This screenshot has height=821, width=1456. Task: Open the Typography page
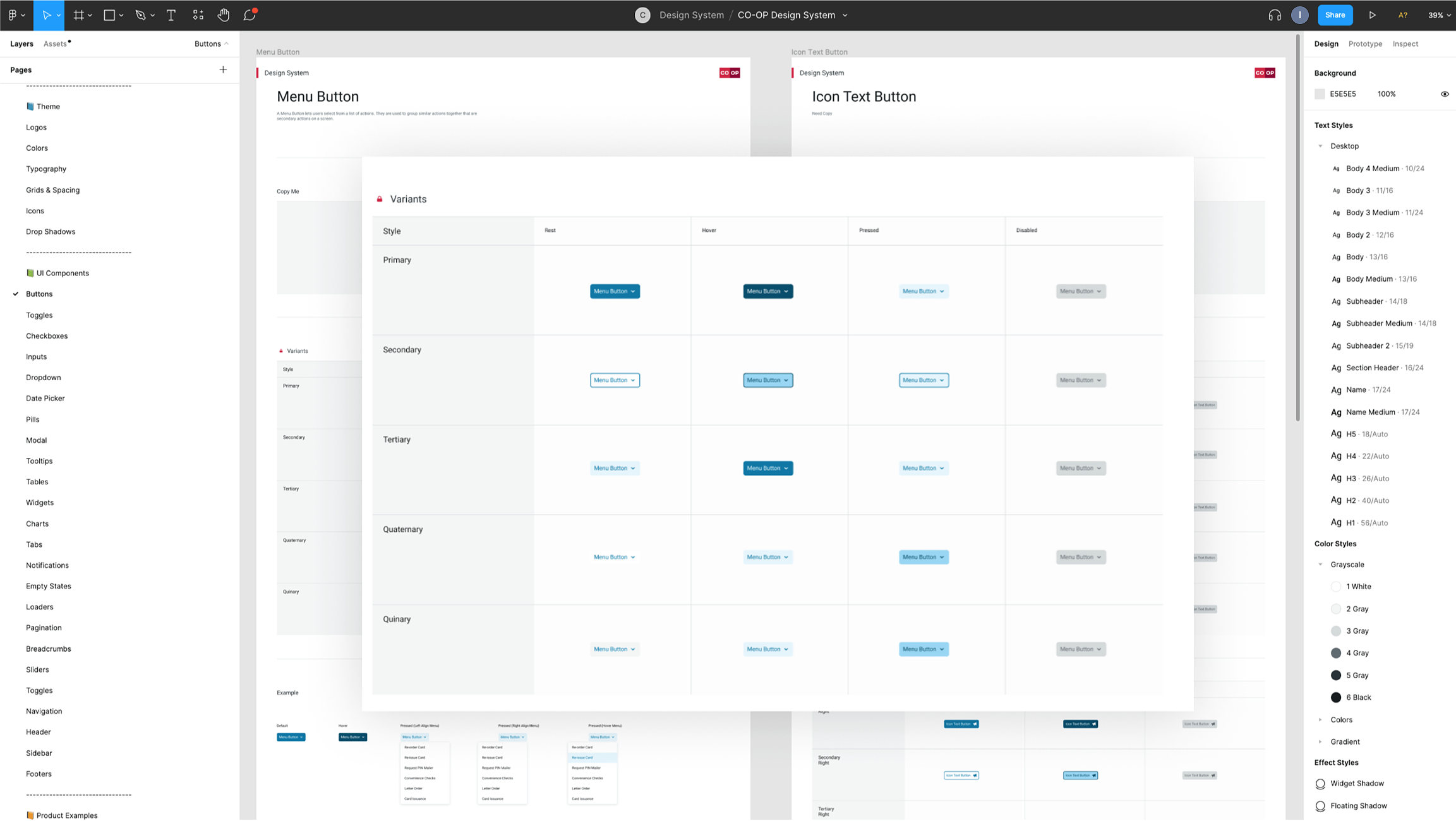46,169
